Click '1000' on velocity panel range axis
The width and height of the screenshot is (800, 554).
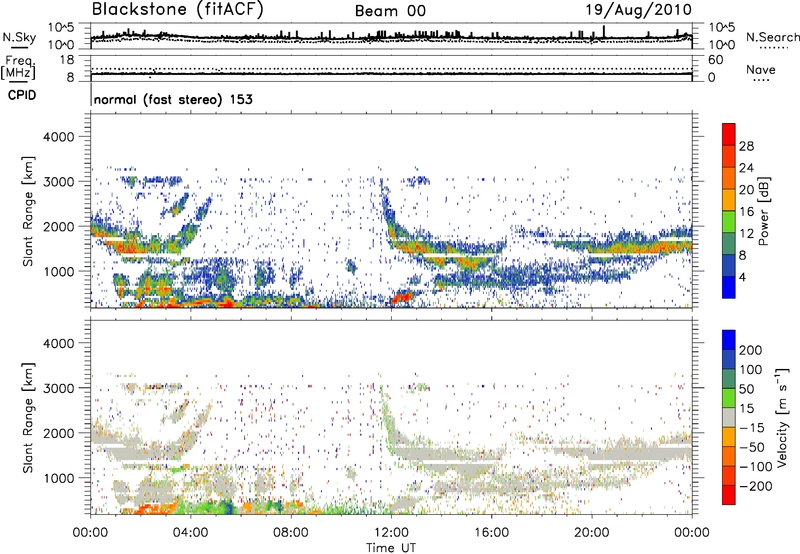[x=58, y=478]
